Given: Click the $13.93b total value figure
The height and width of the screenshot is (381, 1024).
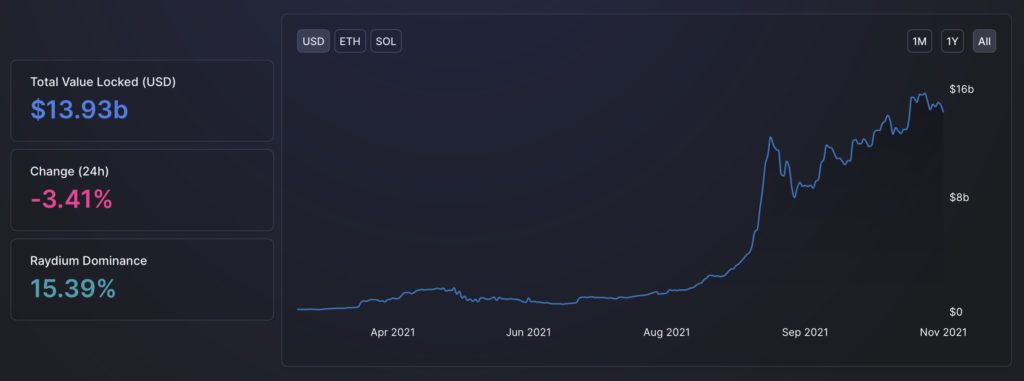Looking at the screenshot, I should (x=79, y=110).
